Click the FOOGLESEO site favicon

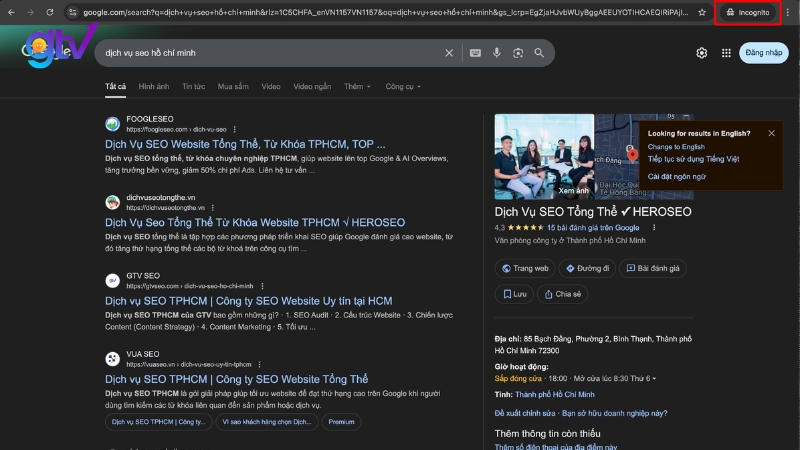point(112,124)
